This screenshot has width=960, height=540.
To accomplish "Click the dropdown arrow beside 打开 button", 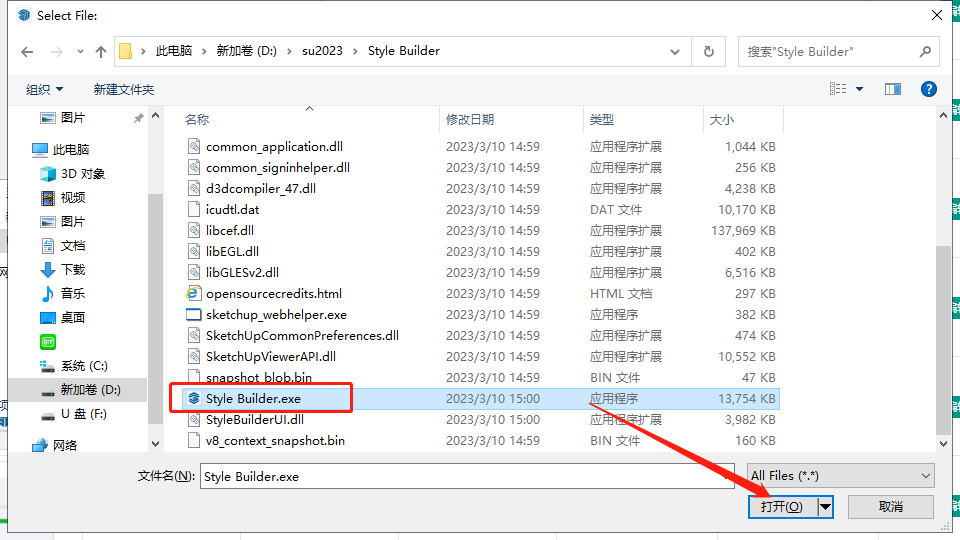I will [825, 507].
